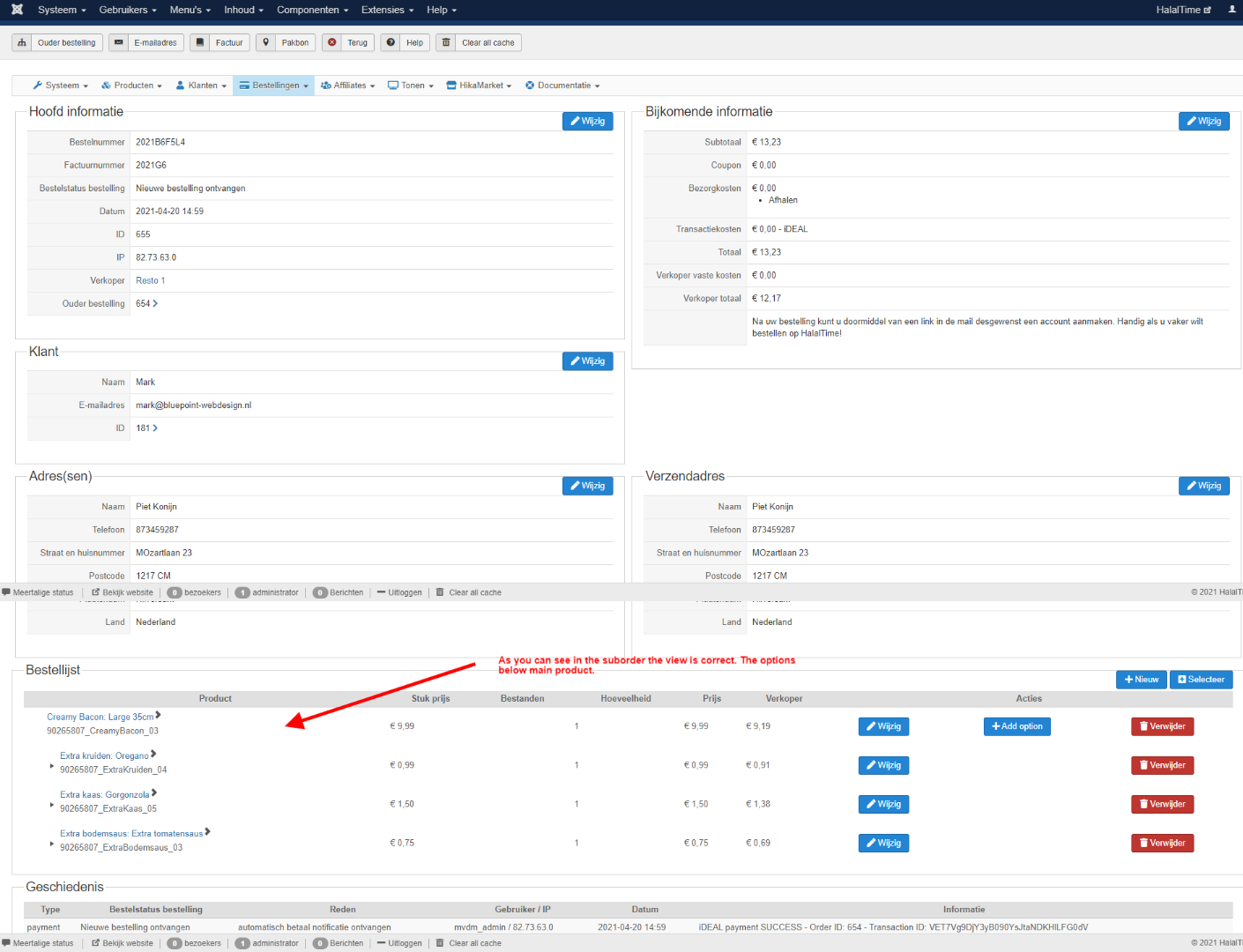Click the sitemap icon on Ouder bestelling button

22,42
